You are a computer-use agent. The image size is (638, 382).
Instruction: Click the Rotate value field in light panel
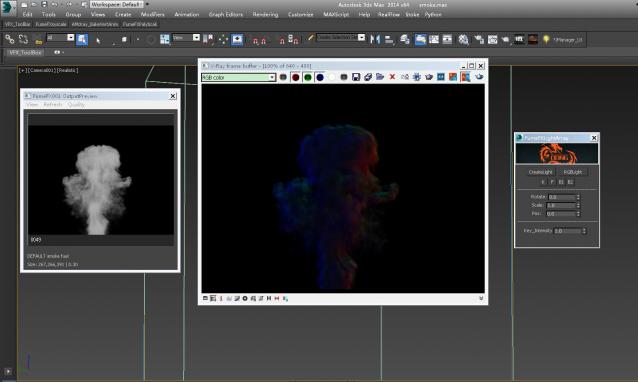[562, 197]
